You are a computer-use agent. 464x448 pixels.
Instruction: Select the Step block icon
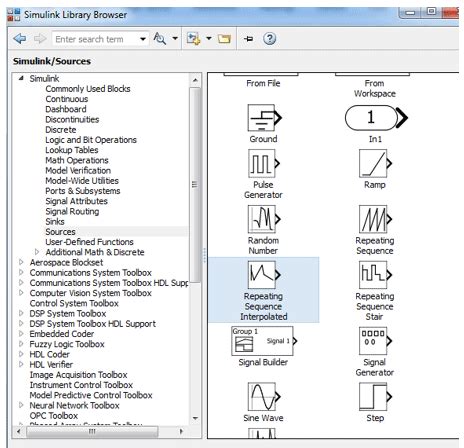click(375, 397)
